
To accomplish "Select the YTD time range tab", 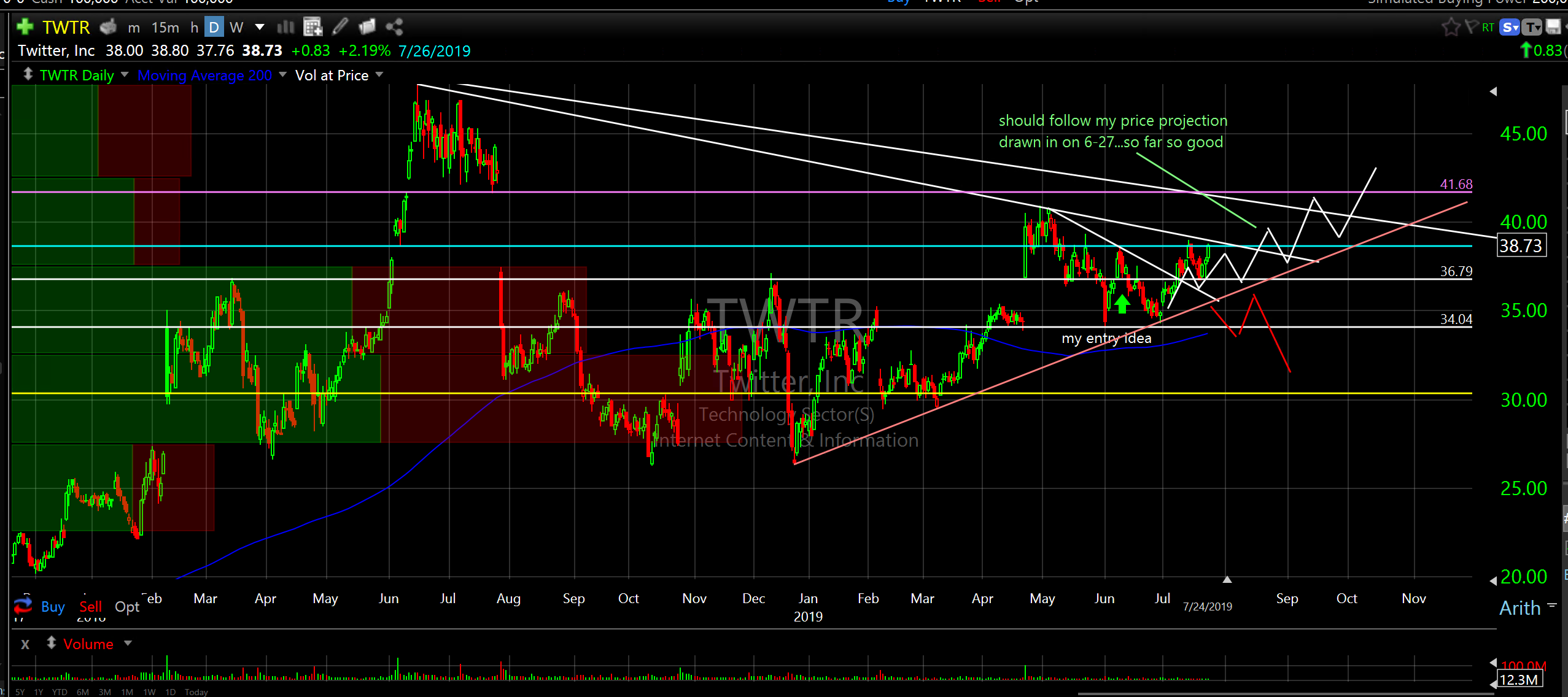I will pyautogui.click(x=60, y=692).
